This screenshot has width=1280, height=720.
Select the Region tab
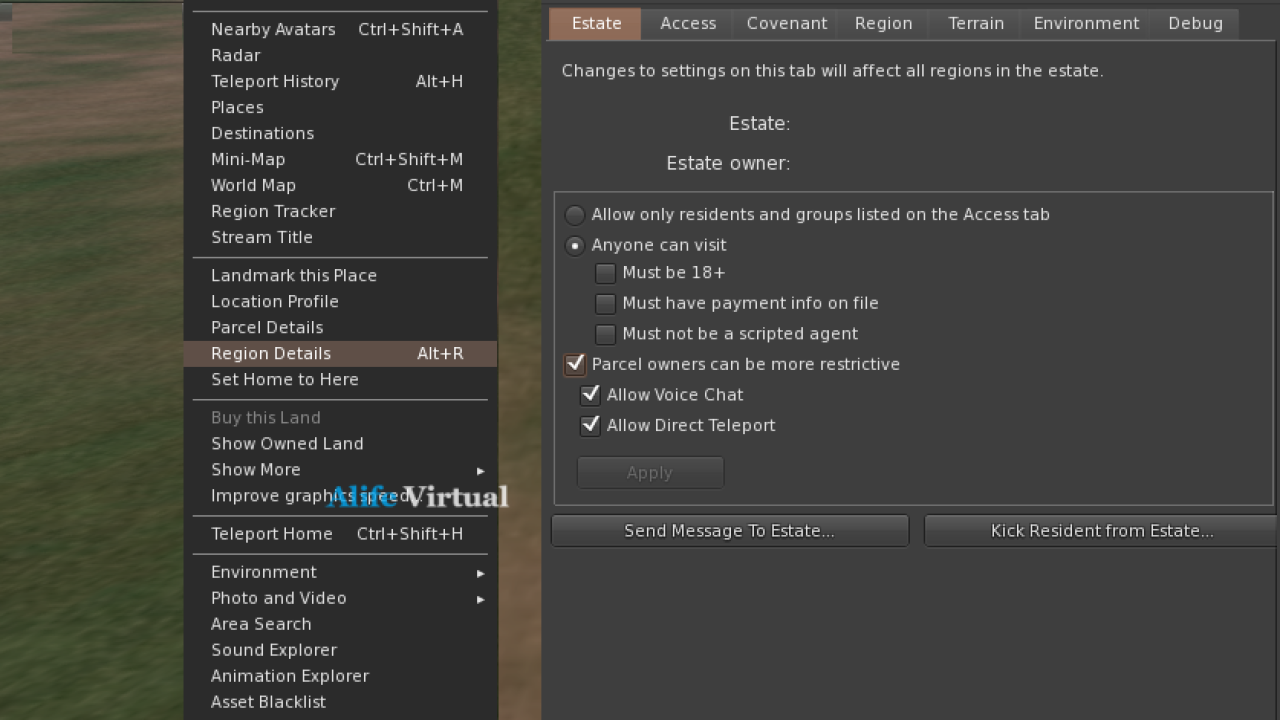(884, 24)
